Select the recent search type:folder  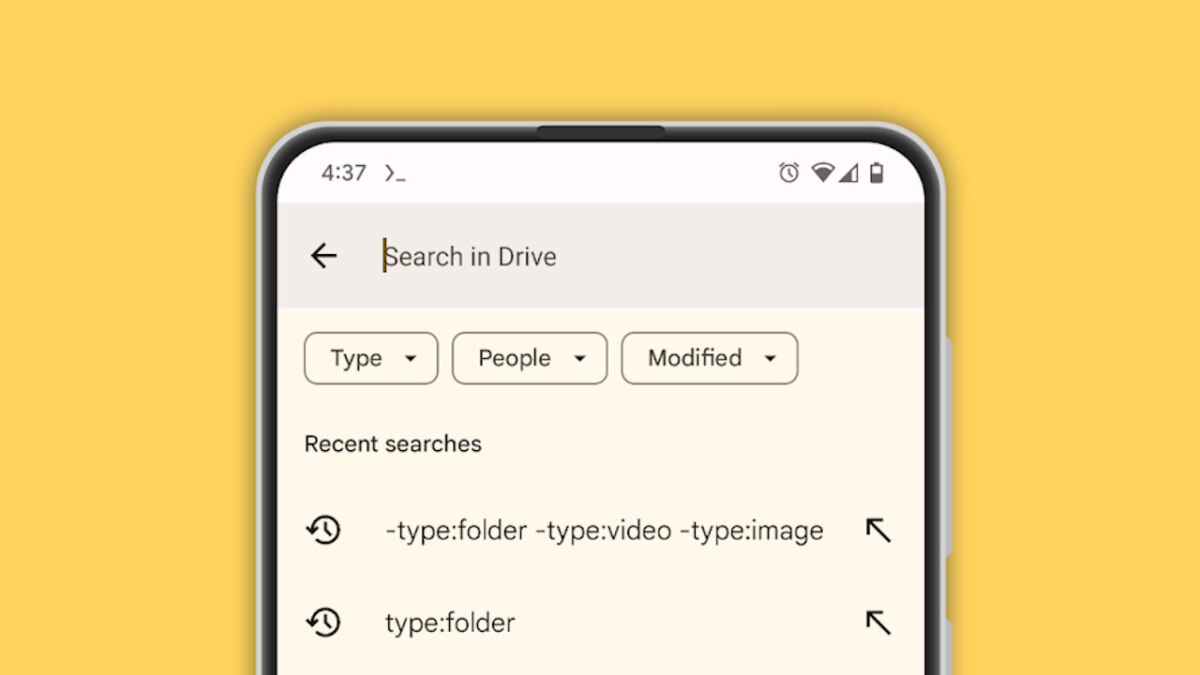[x=448, y=622]
